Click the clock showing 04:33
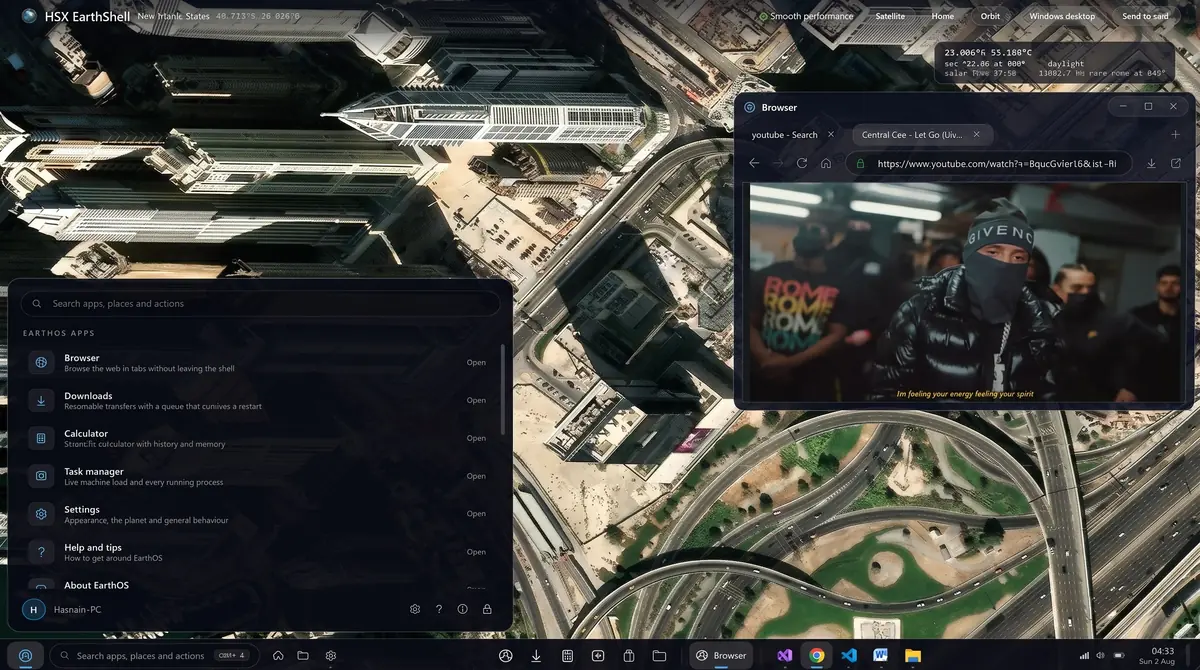This screenshot has width=1200, height=670. [1162, 650]
